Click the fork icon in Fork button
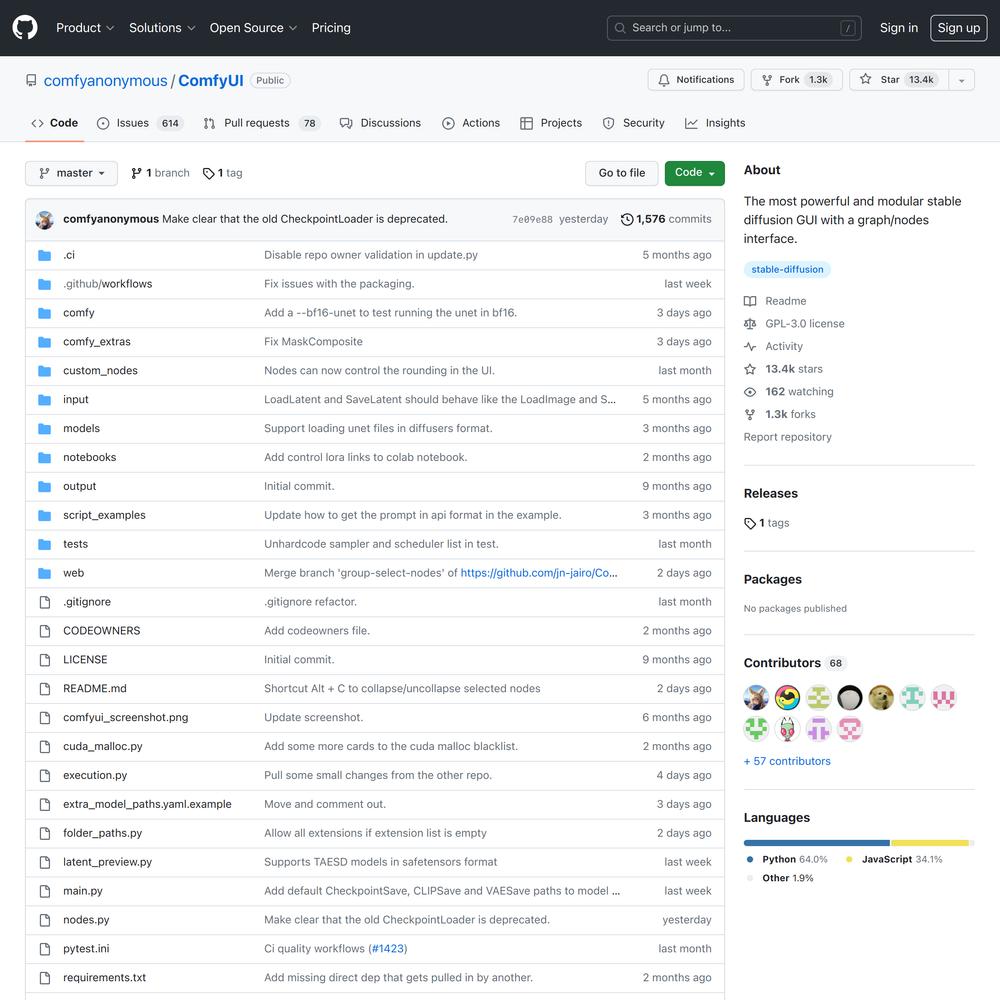Screen dimensions: 1000x1000 pos(767,80)
